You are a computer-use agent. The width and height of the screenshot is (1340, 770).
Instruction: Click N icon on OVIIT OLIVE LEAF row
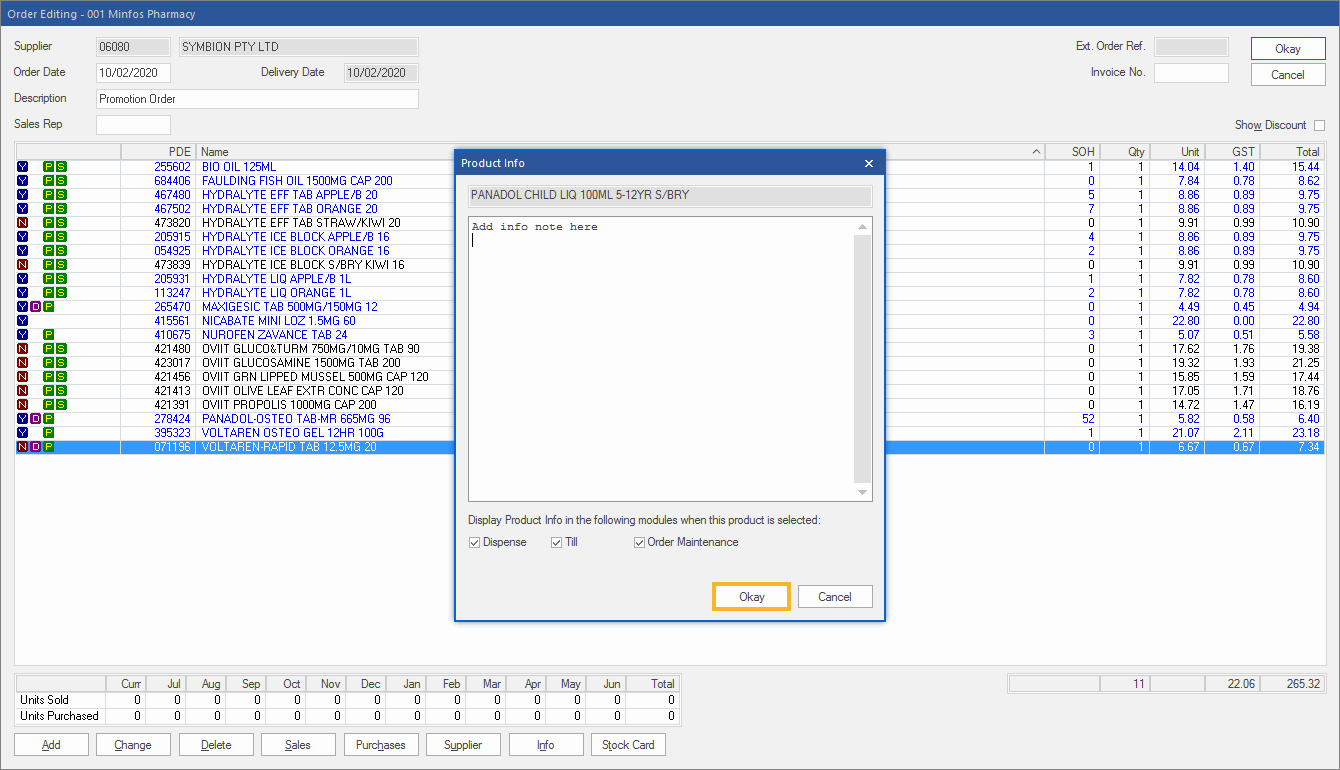click(x=22, y=391)
